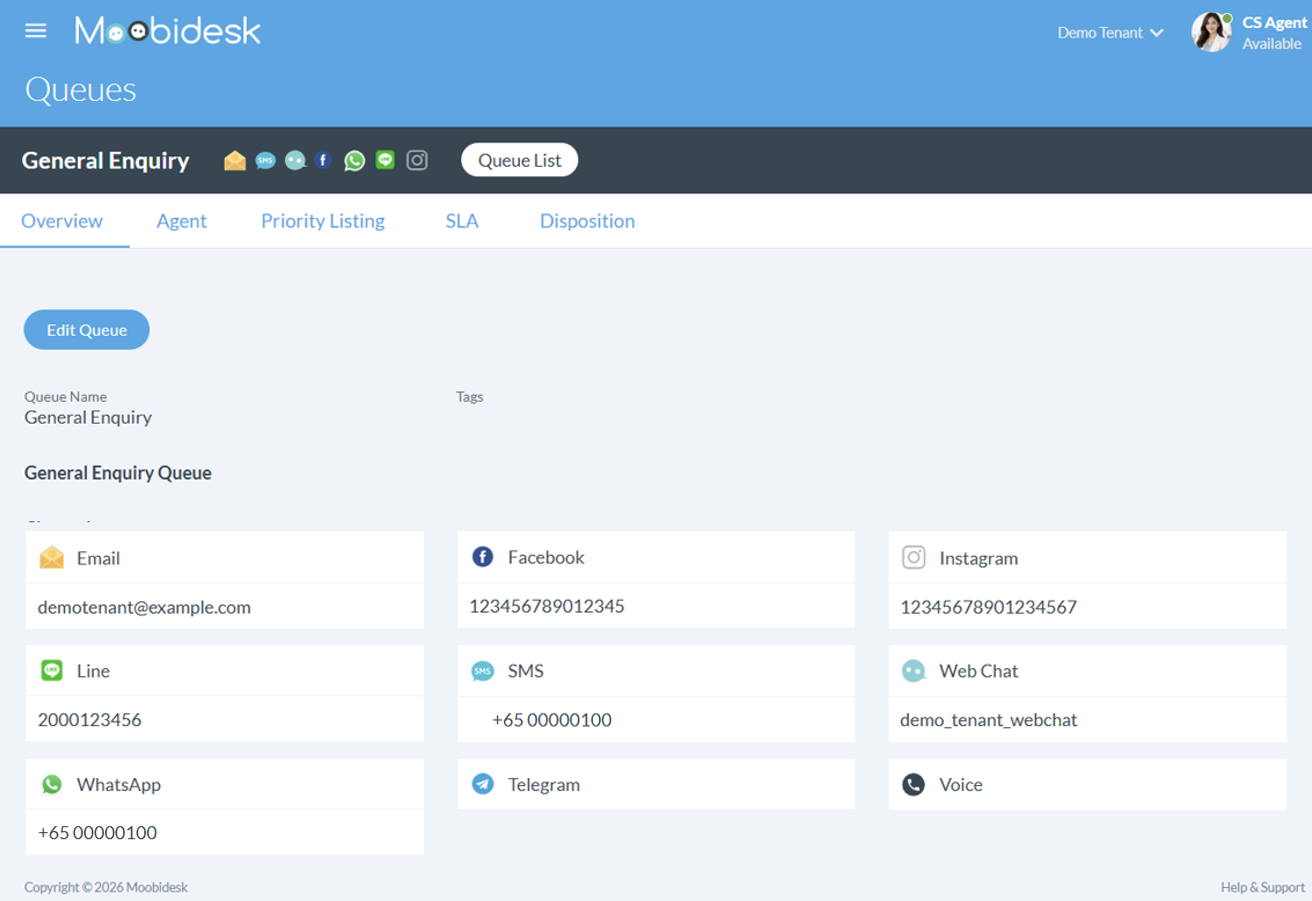The height and width of the screenshot is (901, 1312).
Task: Click the Instagram icon in queue header bar
Action: click(417, 160)
